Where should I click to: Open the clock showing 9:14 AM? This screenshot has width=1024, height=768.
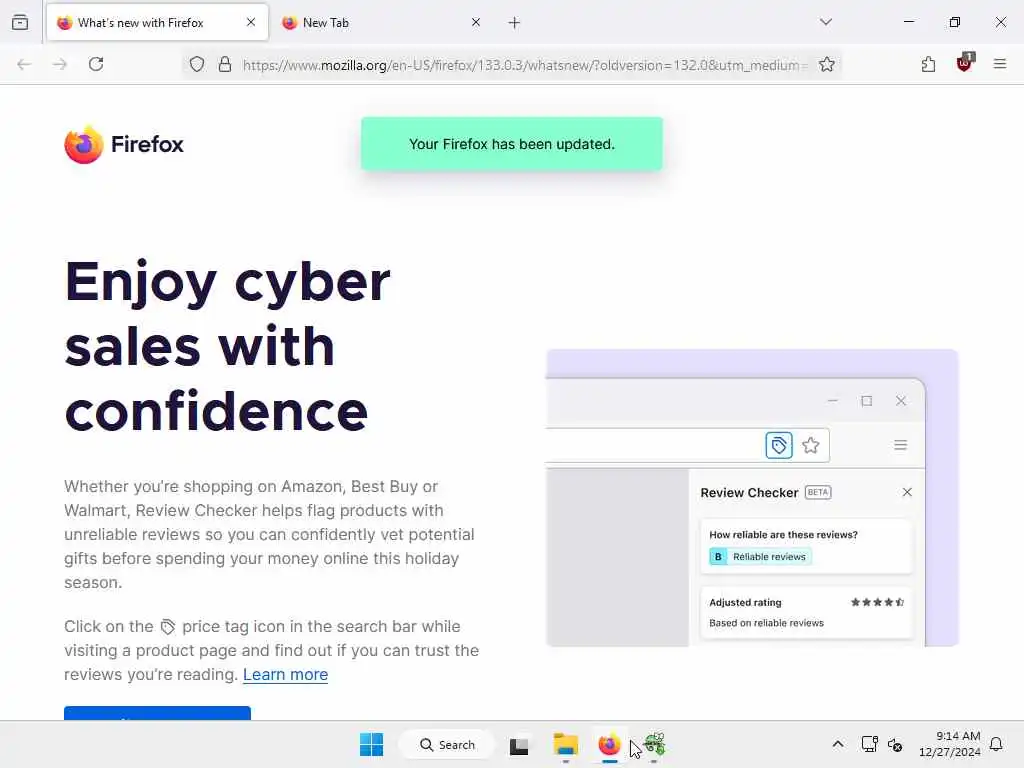point(950,744)
